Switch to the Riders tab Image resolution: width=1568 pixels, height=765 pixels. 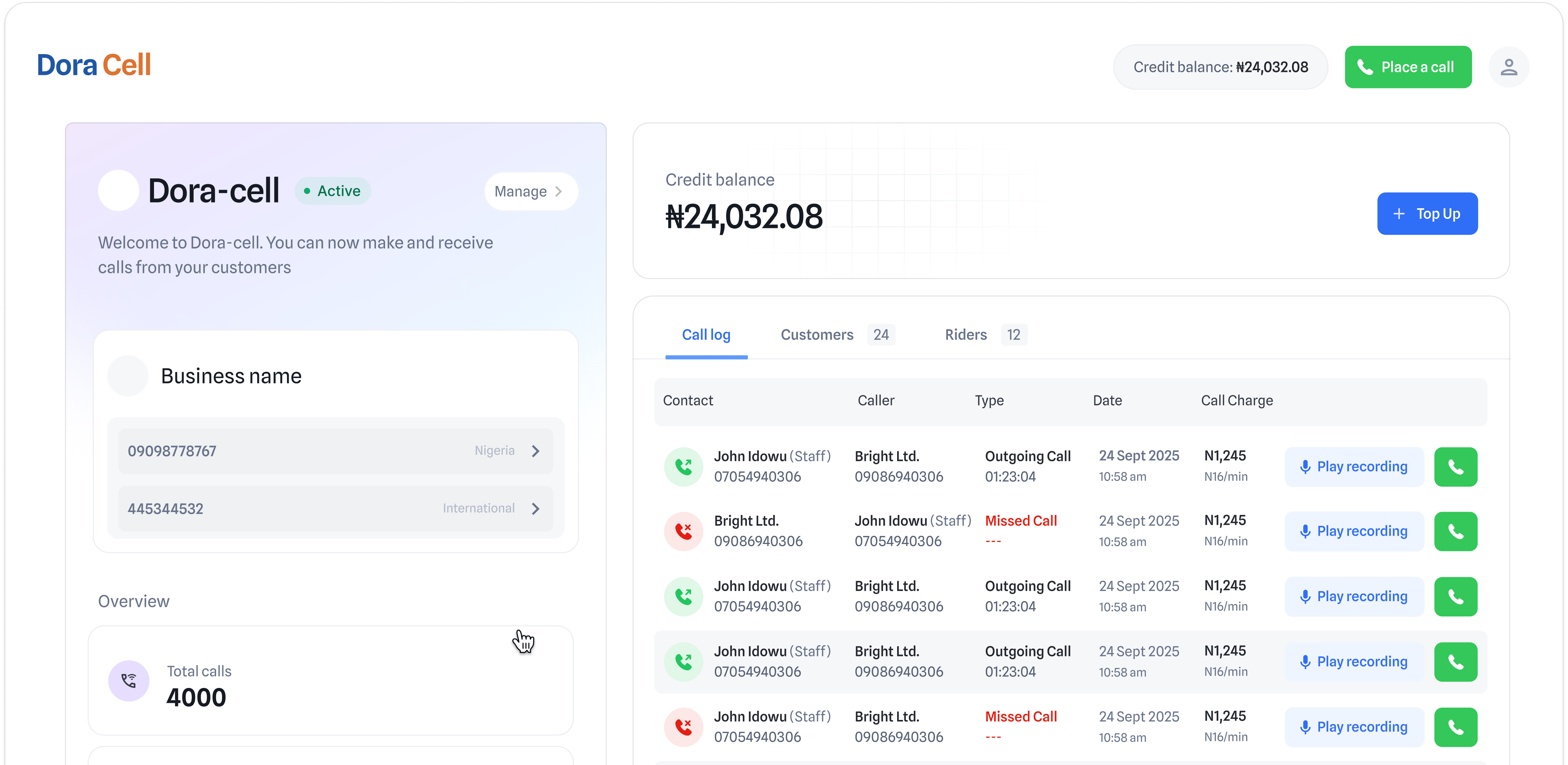985,334
